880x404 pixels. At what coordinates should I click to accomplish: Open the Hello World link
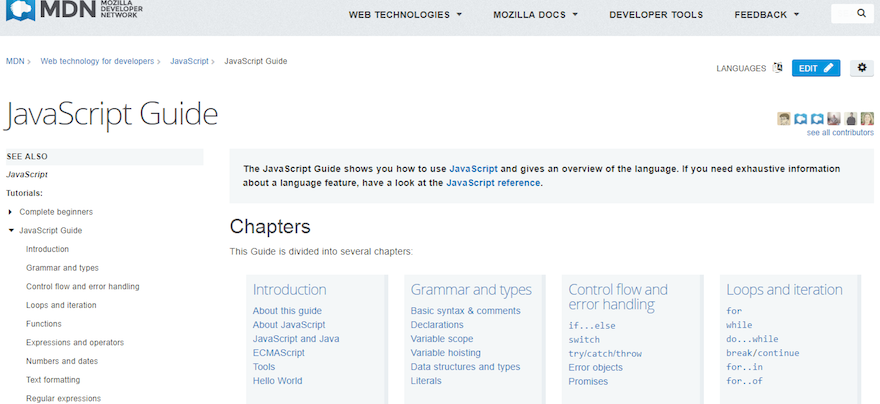click(277, 381)
